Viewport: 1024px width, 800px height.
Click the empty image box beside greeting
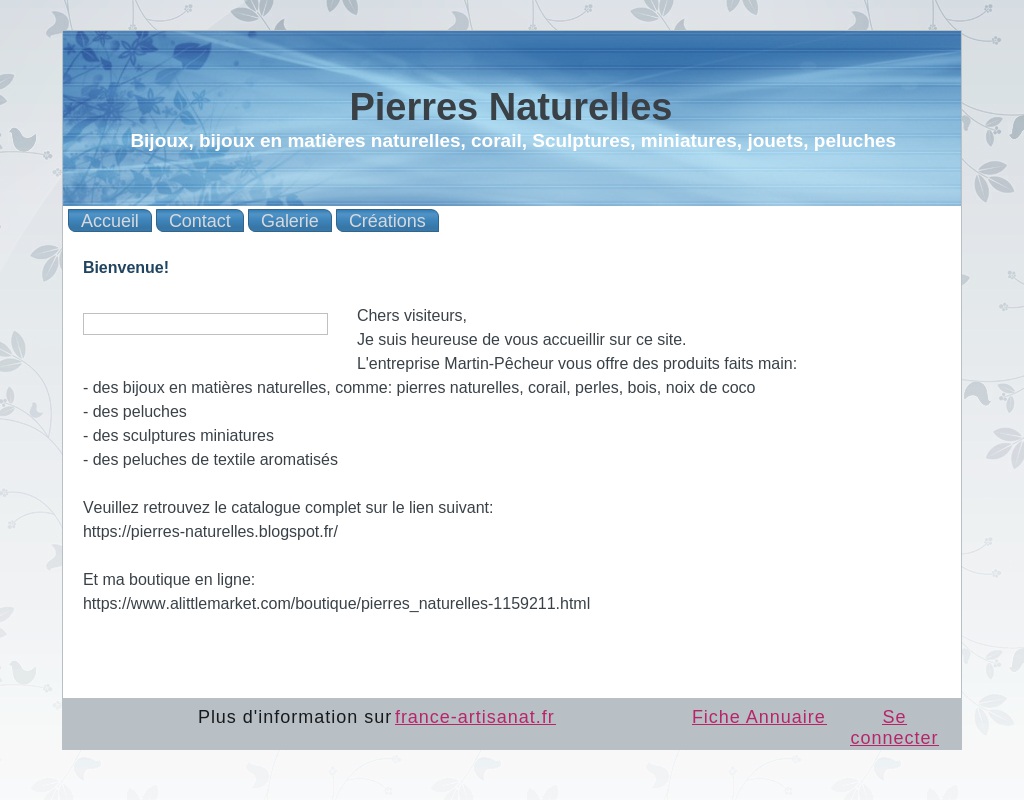[x=205, y=324]
